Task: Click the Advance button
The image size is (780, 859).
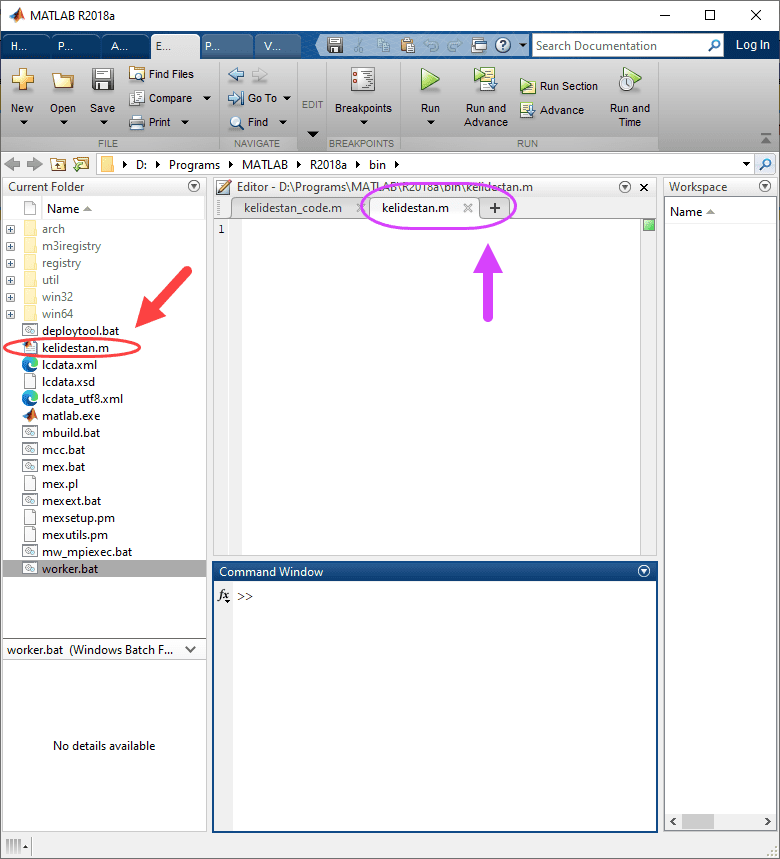Action: 552,110
